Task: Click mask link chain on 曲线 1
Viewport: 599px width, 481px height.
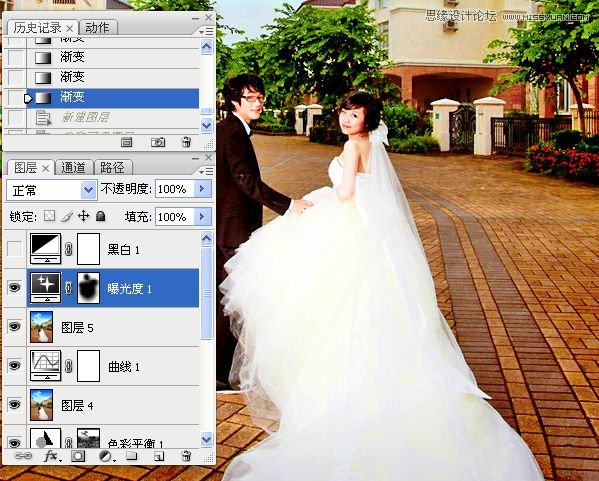Action: [69, 366]
